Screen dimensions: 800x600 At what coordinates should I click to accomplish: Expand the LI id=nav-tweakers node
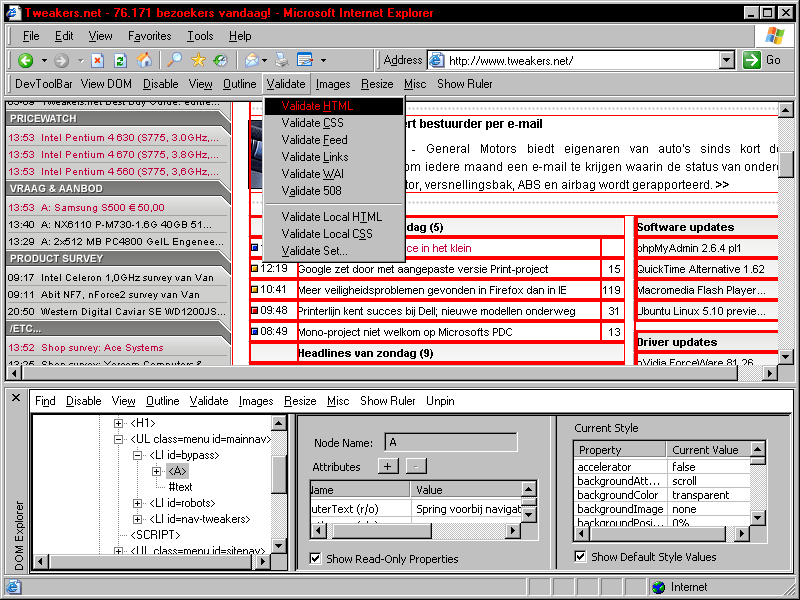(x=137, y=519)
